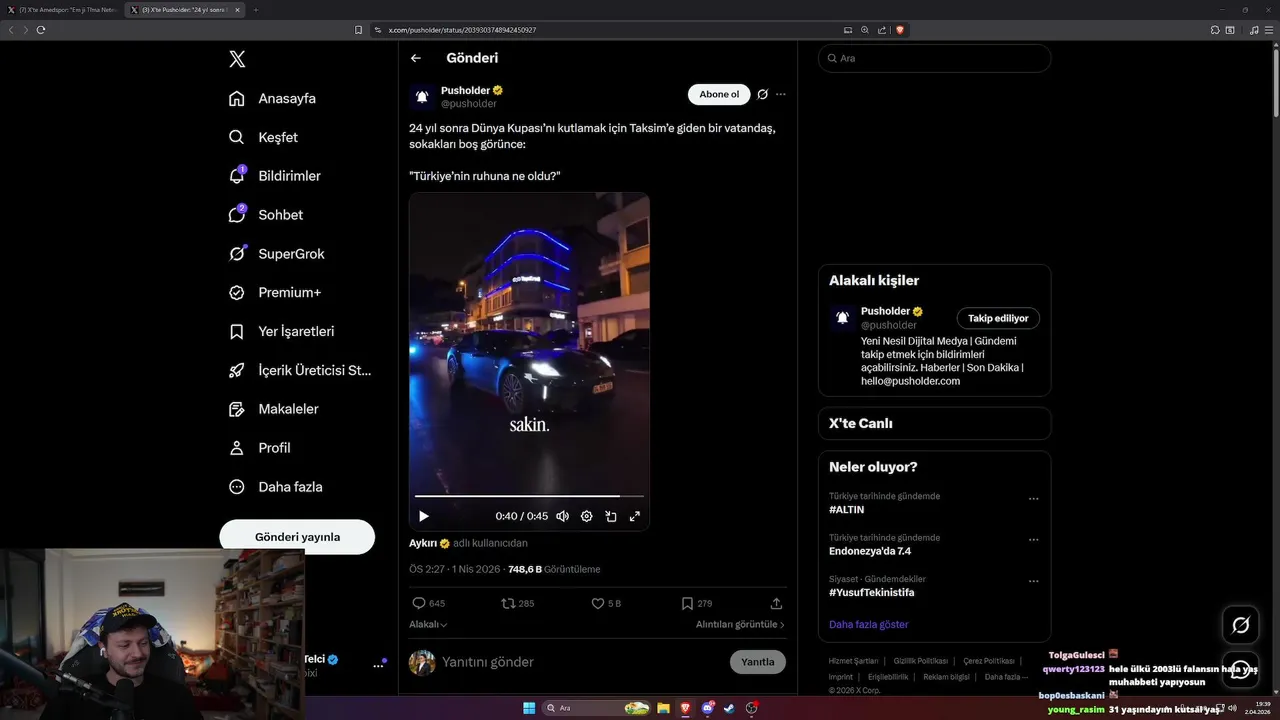Like the post with 5 B likes

(607, 604)
